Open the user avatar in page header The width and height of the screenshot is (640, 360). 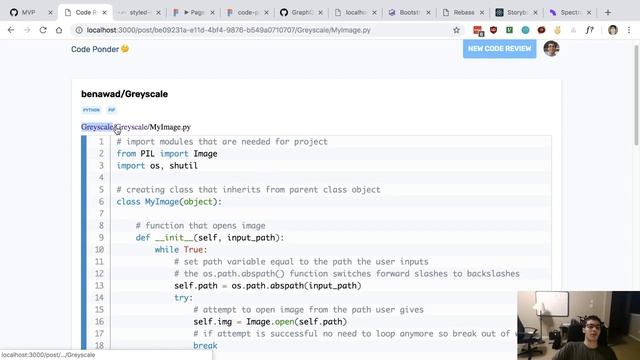coord(551,49)
